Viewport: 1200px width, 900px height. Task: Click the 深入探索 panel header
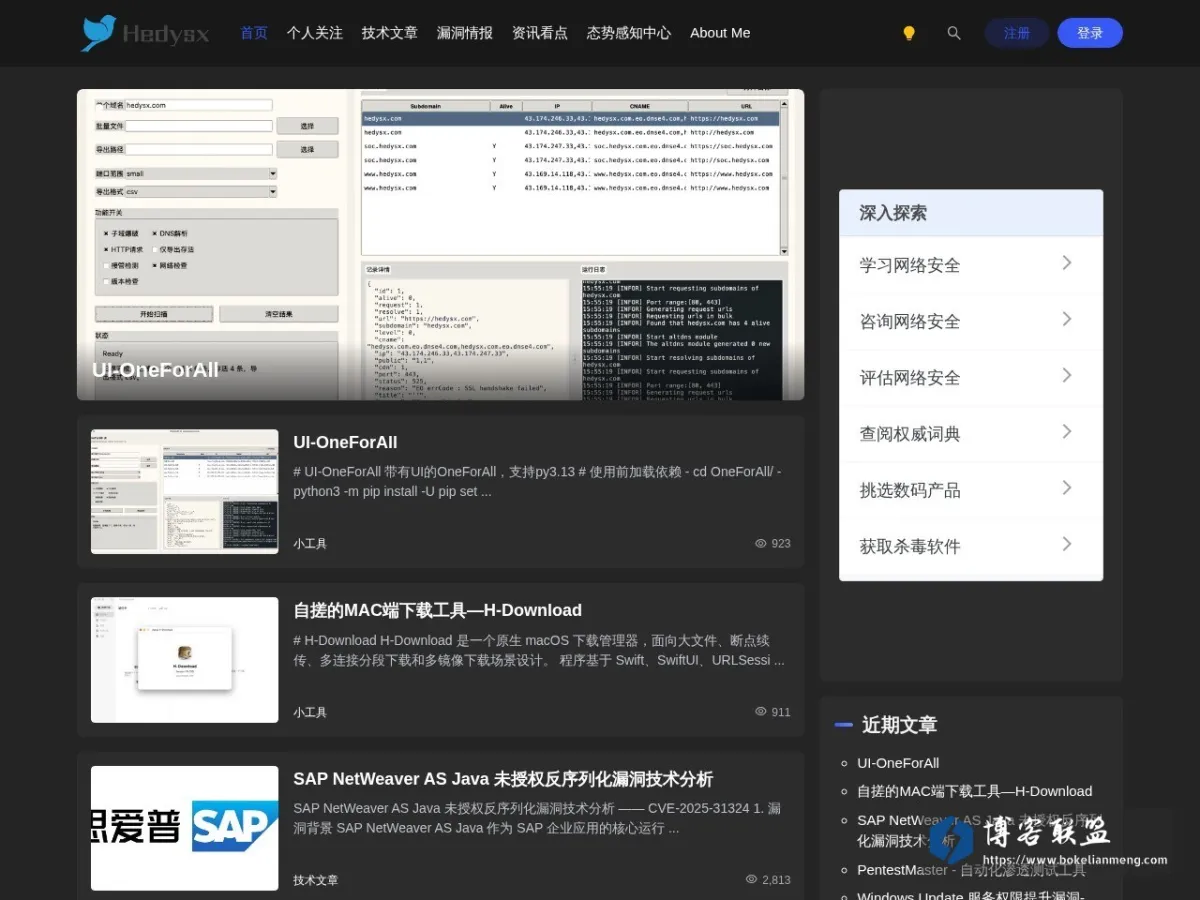tap(971, 213)
